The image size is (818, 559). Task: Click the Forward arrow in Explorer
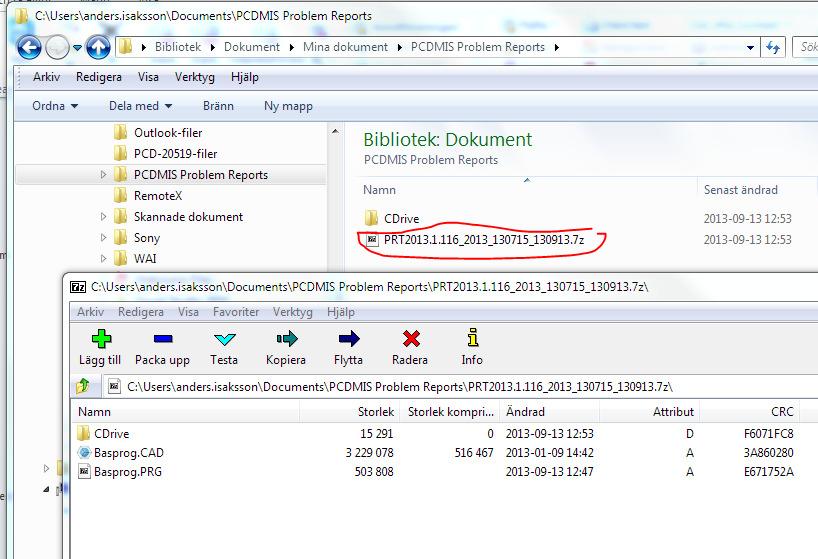coord(57,47)
